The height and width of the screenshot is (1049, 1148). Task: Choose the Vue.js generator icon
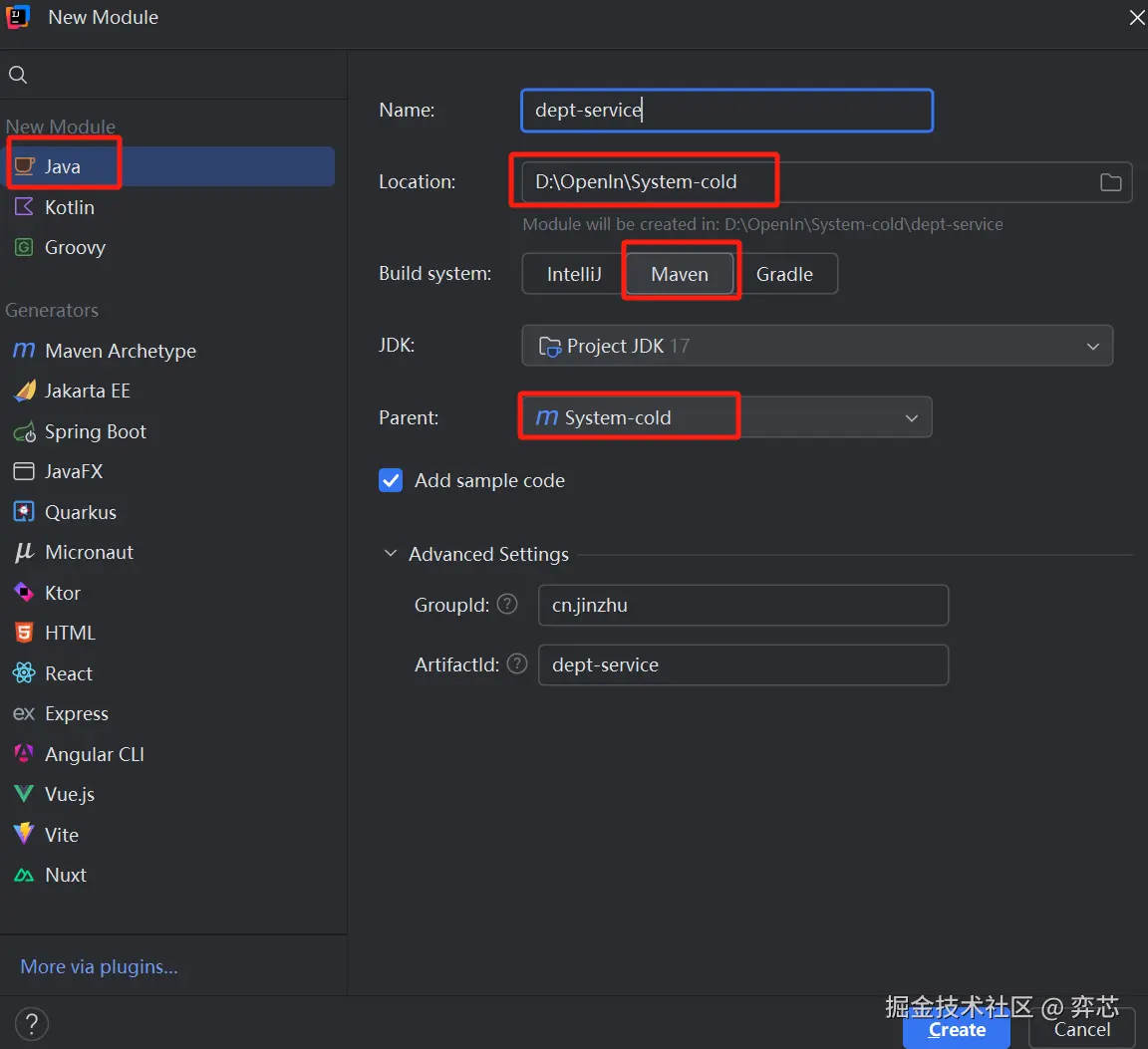(x=24, y=794)
